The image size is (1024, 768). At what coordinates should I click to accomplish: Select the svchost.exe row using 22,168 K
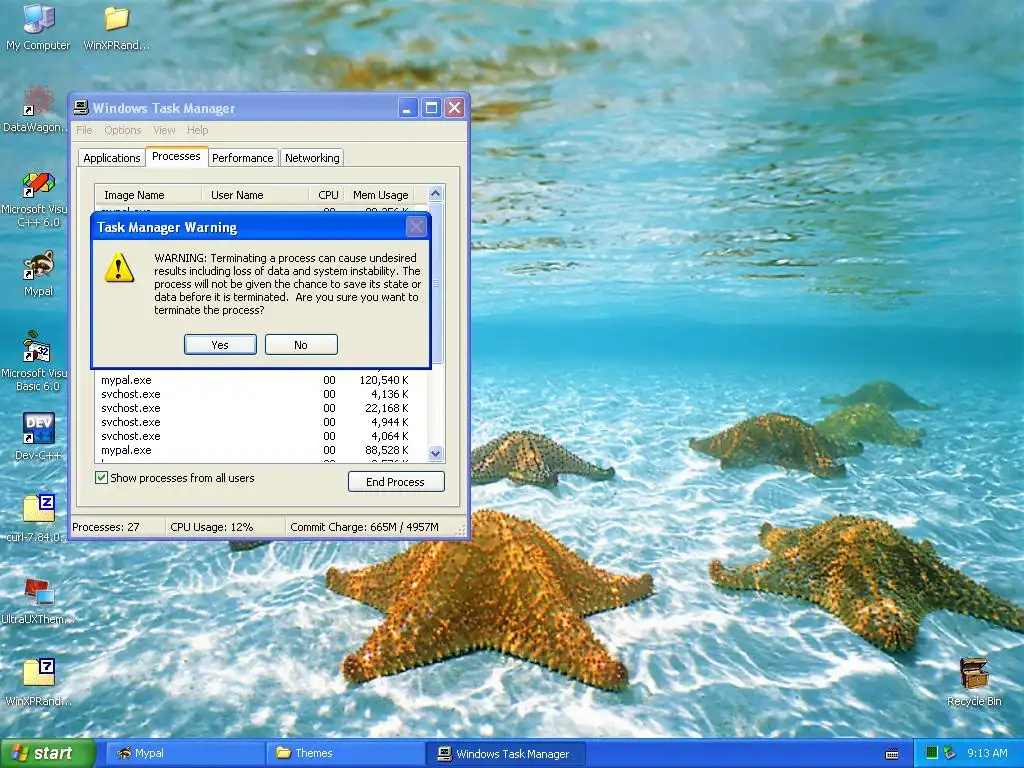point(261,408)
